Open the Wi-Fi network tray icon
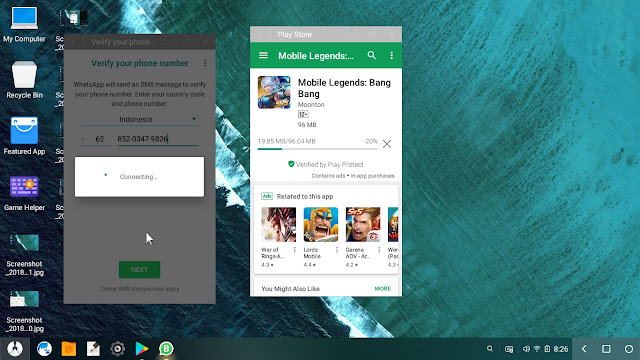Image resolution: width=640 pixels, height=360 pixels. (x=537, y=349)
